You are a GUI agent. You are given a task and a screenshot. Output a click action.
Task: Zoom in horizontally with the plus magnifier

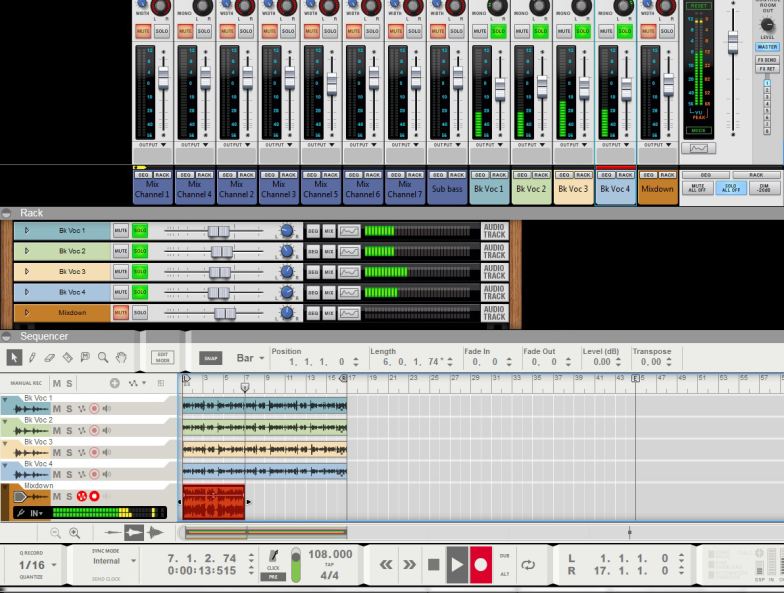pyautogui.click(x=74, y=533)
